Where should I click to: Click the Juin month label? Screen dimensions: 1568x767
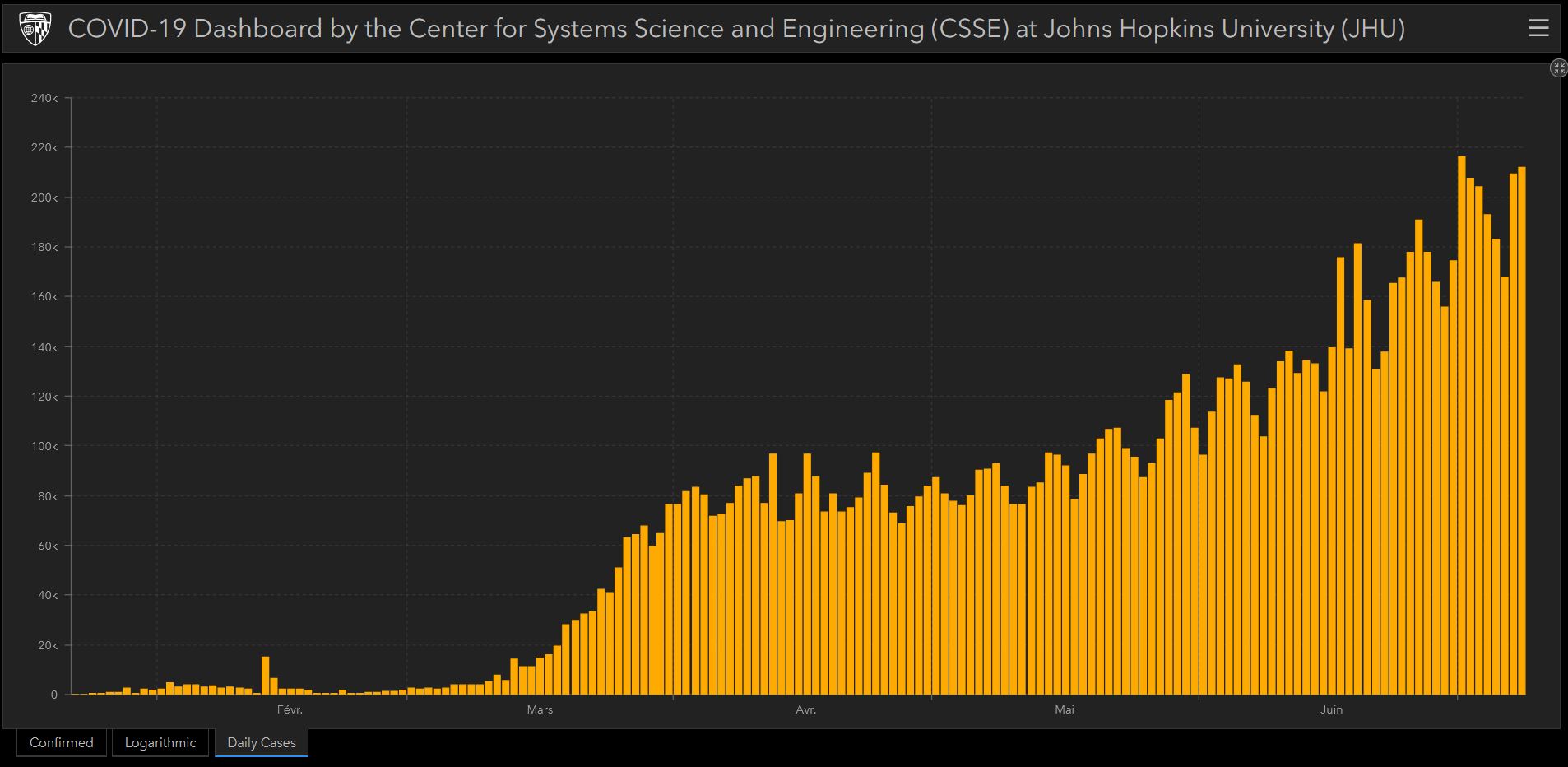pos(1331,709)
